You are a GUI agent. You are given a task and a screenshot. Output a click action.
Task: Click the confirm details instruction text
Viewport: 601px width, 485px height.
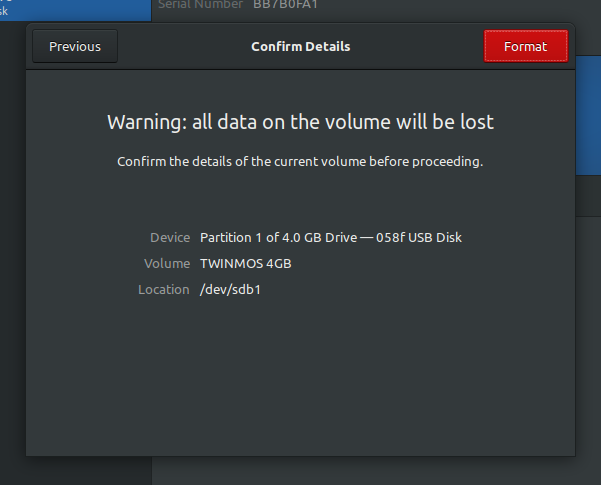click(x=300, y=162)
